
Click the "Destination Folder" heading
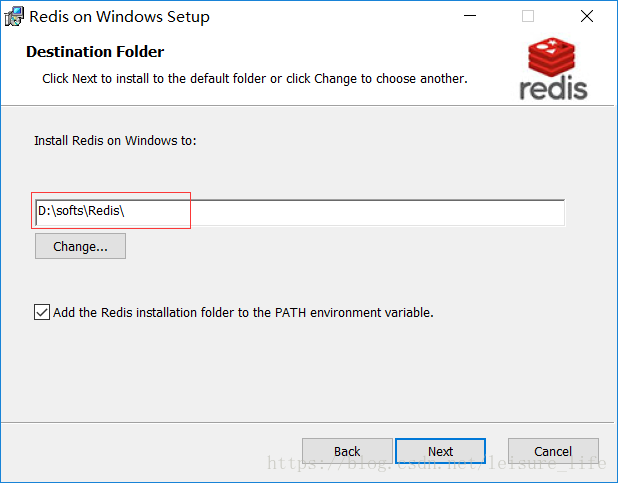coord(95,52)
